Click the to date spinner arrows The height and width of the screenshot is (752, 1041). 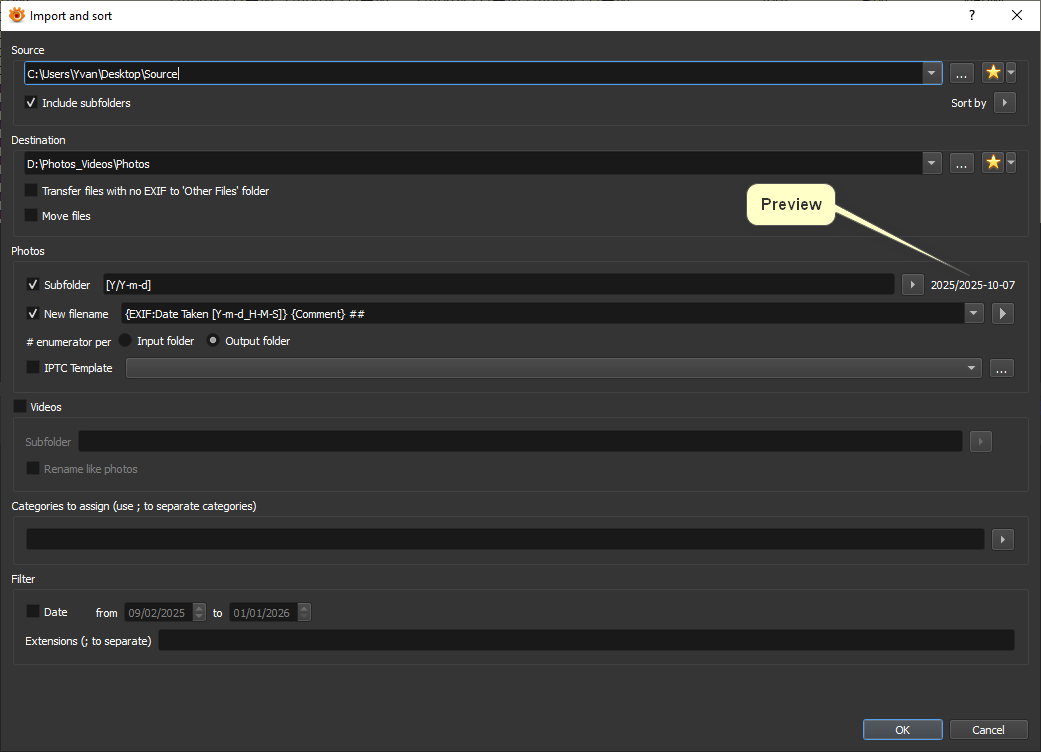tap(304, 612)
